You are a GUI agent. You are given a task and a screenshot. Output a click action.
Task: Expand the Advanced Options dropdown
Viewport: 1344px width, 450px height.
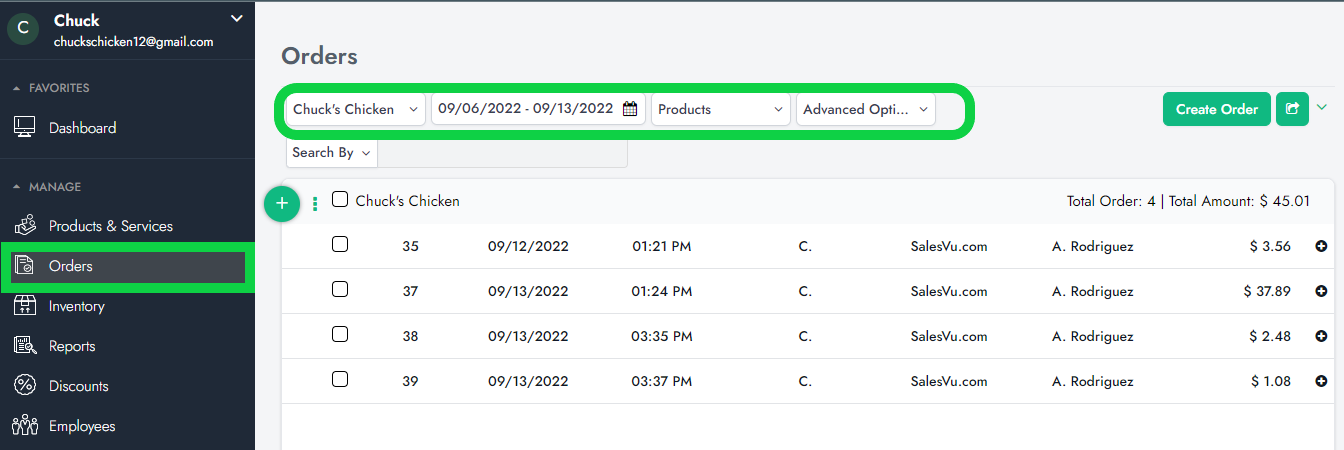tap(865, 109)
